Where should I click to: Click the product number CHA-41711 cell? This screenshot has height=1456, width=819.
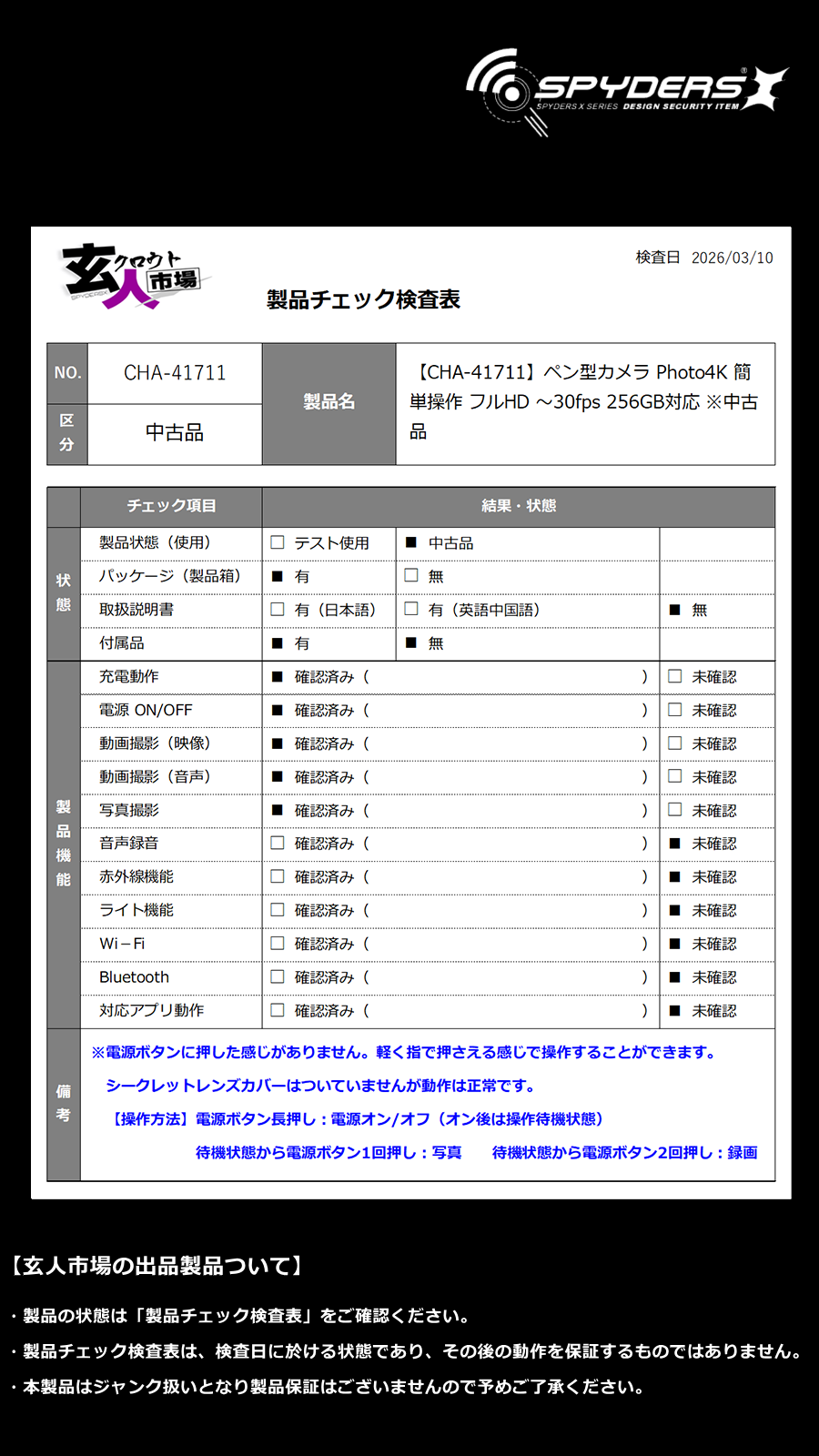(175, 373)
